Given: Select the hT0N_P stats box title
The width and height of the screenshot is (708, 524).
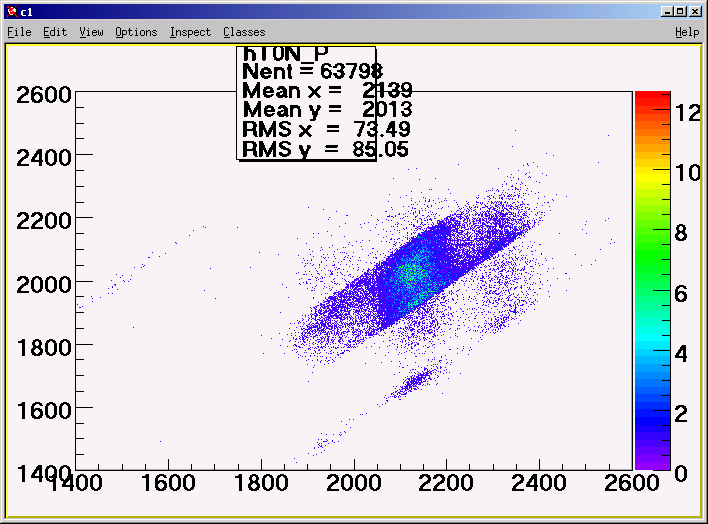Looking at the screenshot, I should coord(285,54).
